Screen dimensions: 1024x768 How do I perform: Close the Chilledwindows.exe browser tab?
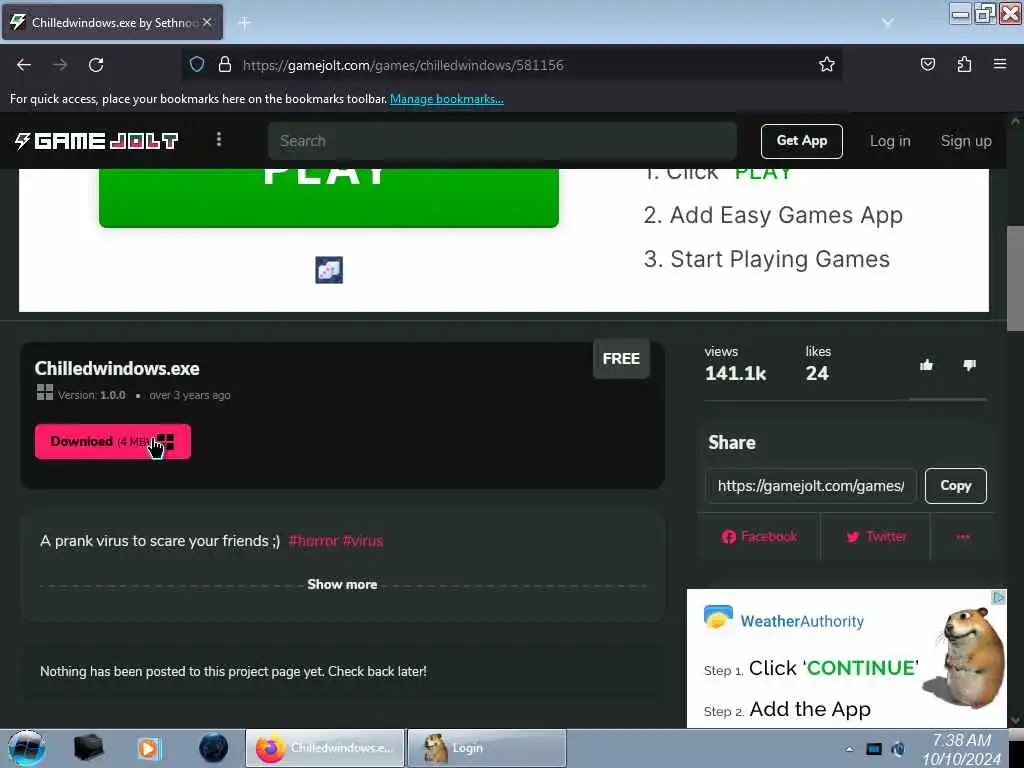click(x=207, y=22)
